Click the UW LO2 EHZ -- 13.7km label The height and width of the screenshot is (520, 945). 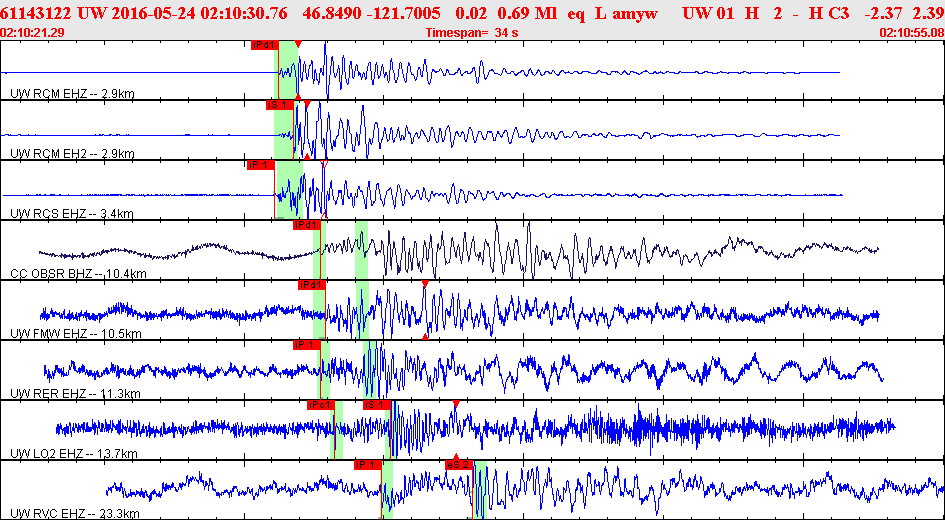tap(75, 454)
